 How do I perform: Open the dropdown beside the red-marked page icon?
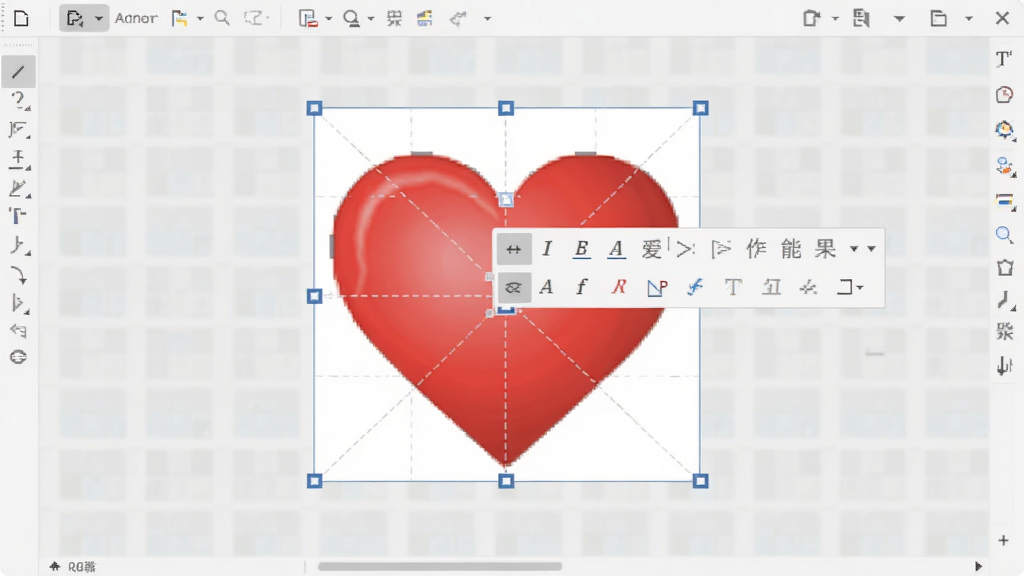tap(328, 19)
